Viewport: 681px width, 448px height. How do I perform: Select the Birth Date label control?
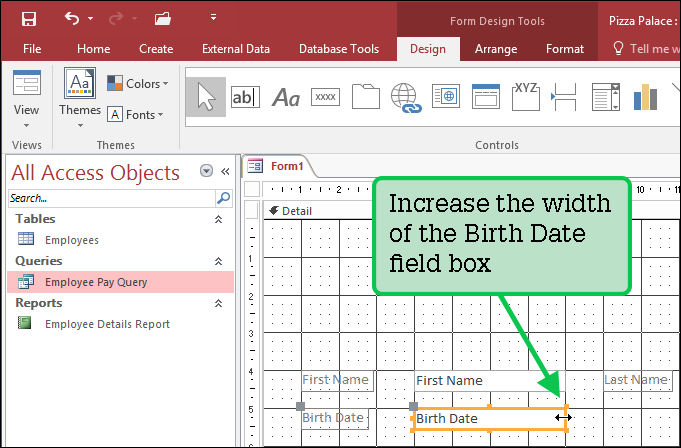335,418
